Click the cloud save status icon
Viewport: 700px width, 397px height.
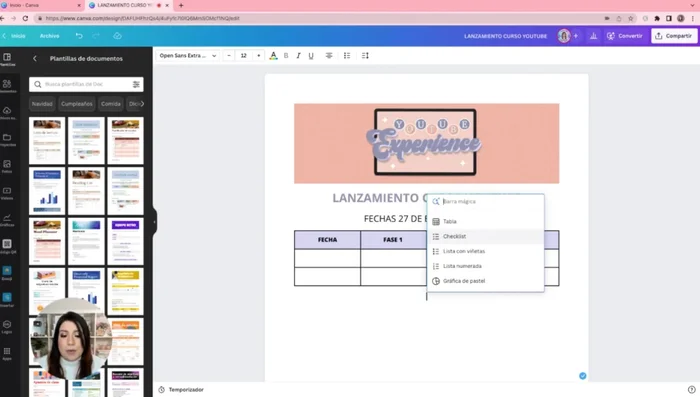point(117,36)
